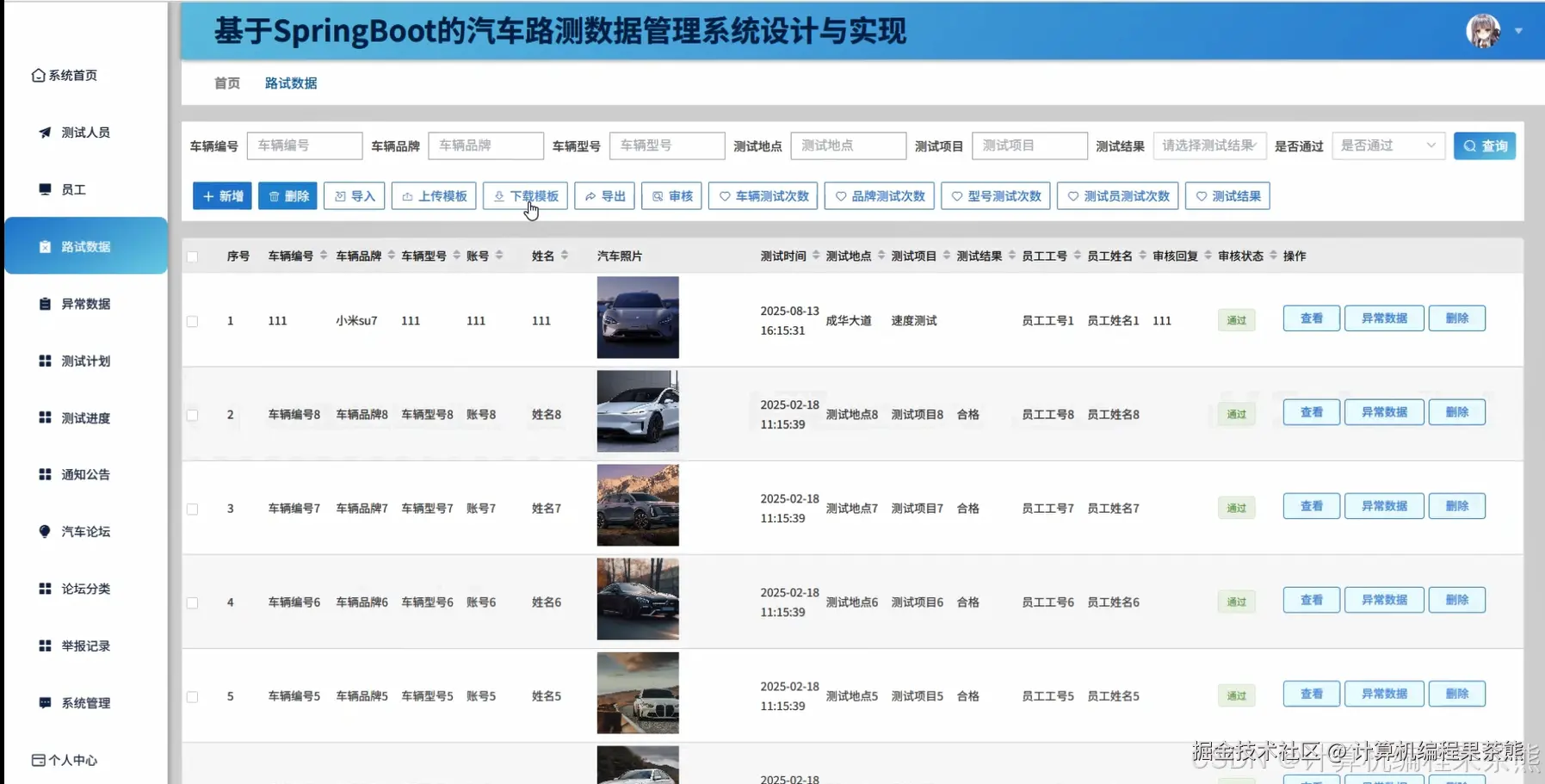Click 查看 for the 车辆编号5 row
This screenshot has height=784, width=1545.
1311,694
